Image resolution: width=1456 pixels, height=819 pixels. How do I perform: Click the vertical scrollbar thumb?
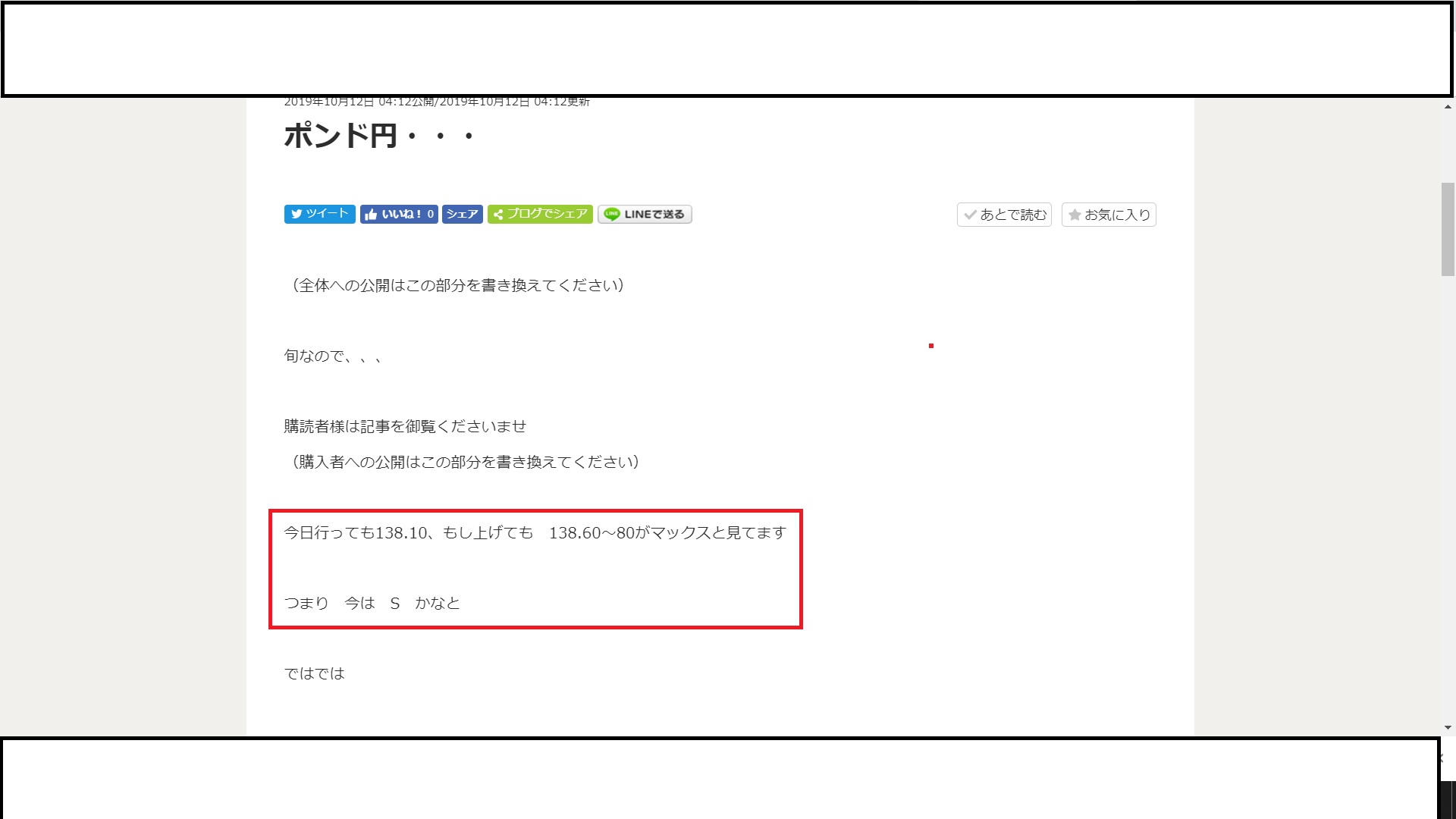point(1448,229)
